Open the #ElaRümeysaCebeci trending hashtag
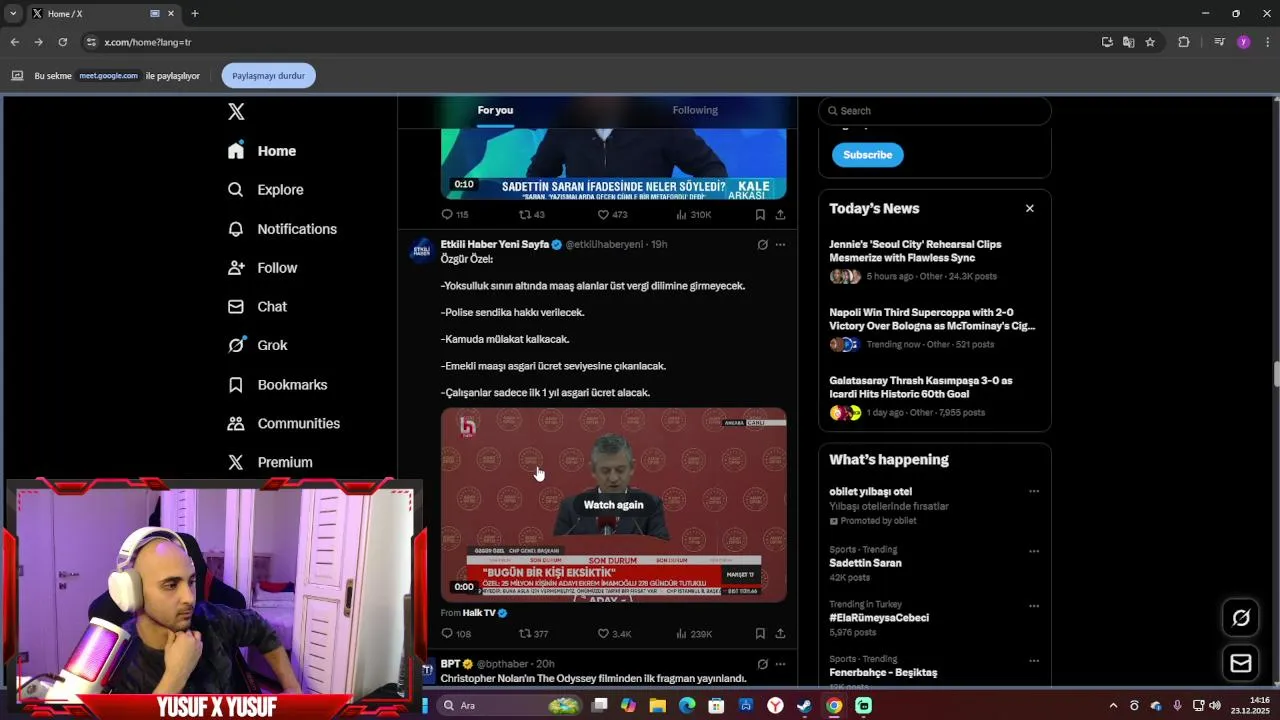Viewport: 1280px width, 720px height. click(x=878, y=618)
